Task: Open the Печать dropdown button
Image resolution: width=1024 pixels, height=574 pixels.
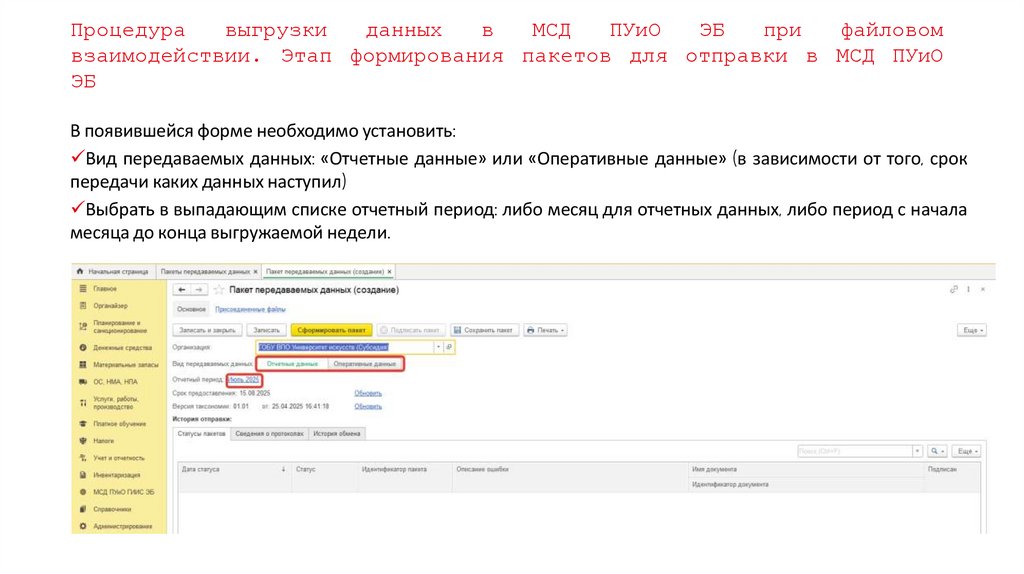Action: coord(546,330)
